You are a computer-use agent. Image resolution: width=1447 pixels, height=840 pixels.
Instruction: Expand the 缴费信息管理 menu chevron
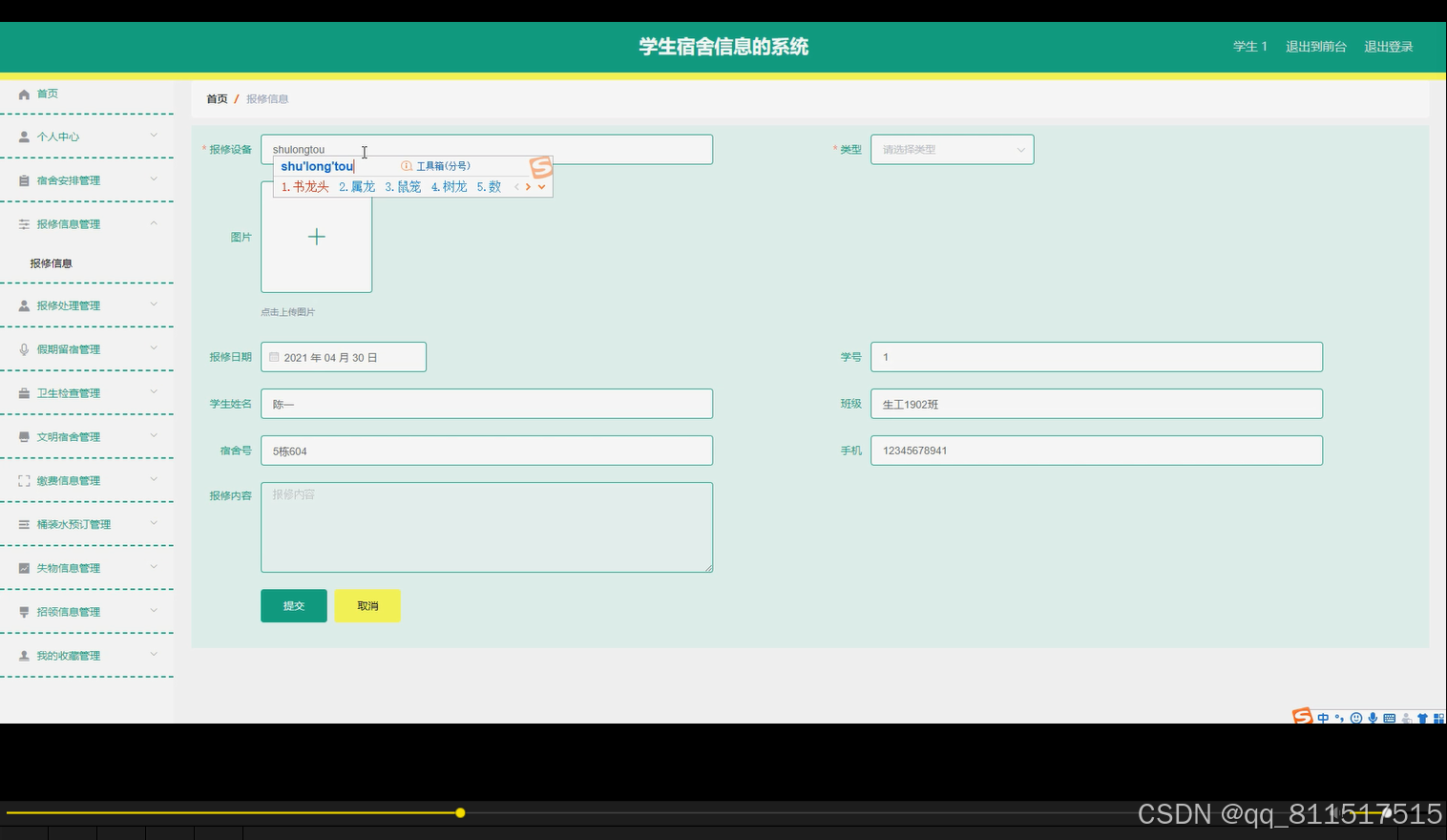154,480
